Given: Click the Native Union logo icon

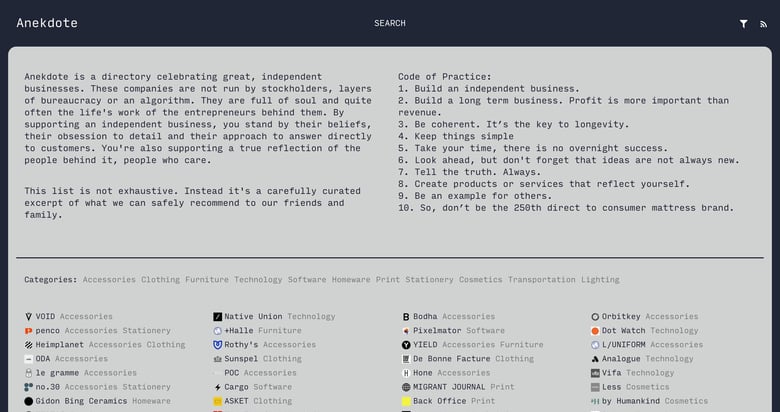Looking at the screenshot, I should point(217,317).
